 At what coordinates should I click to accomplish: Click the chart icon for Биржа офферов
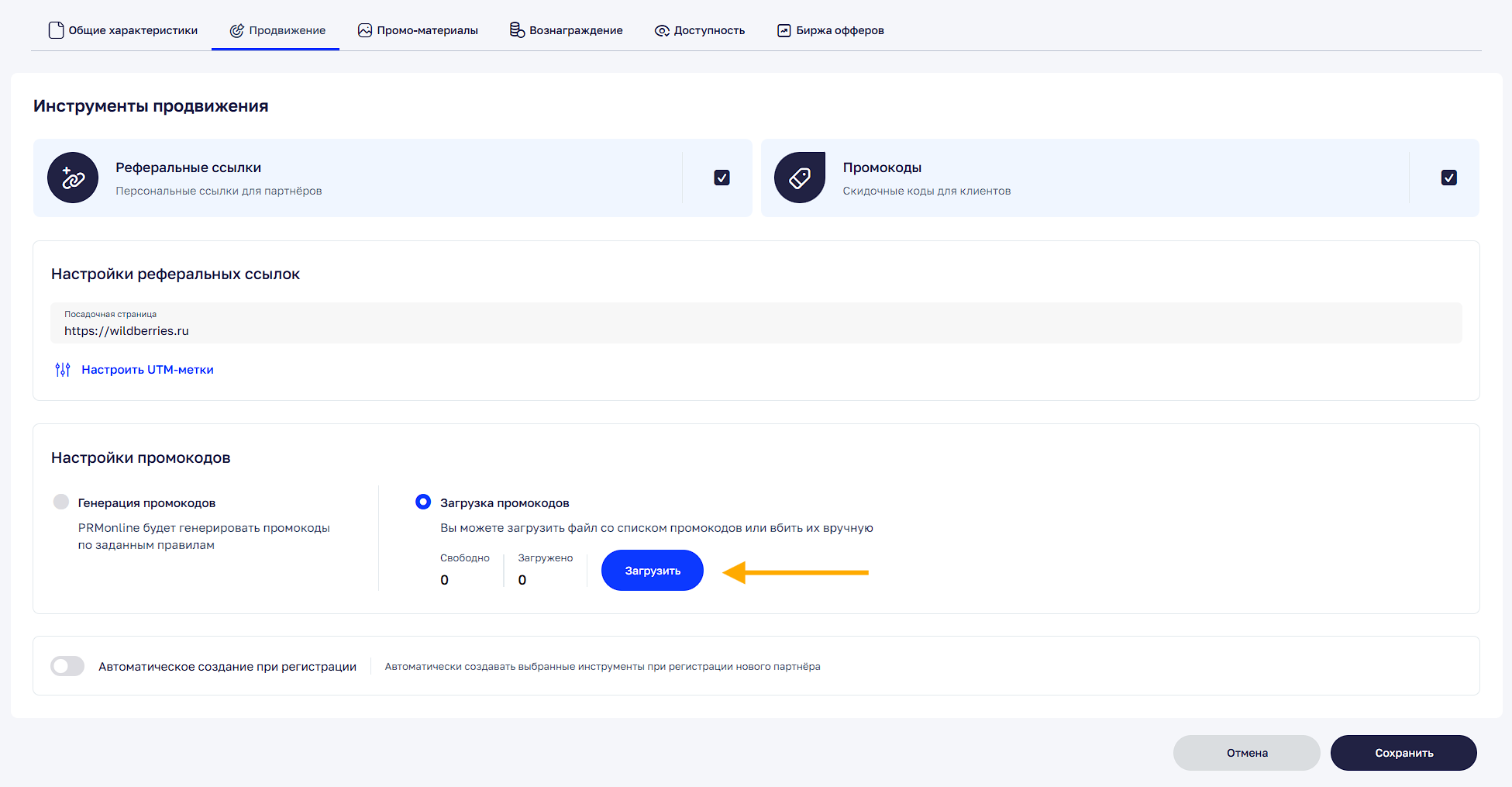pos(784,30)
